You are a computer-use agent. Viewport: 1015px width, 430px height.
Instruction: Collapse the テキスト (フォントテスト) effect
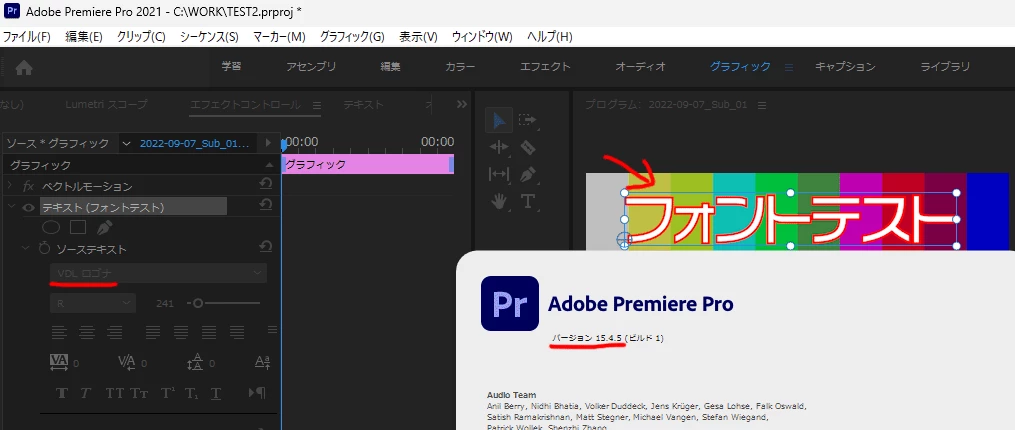[10, 207]
